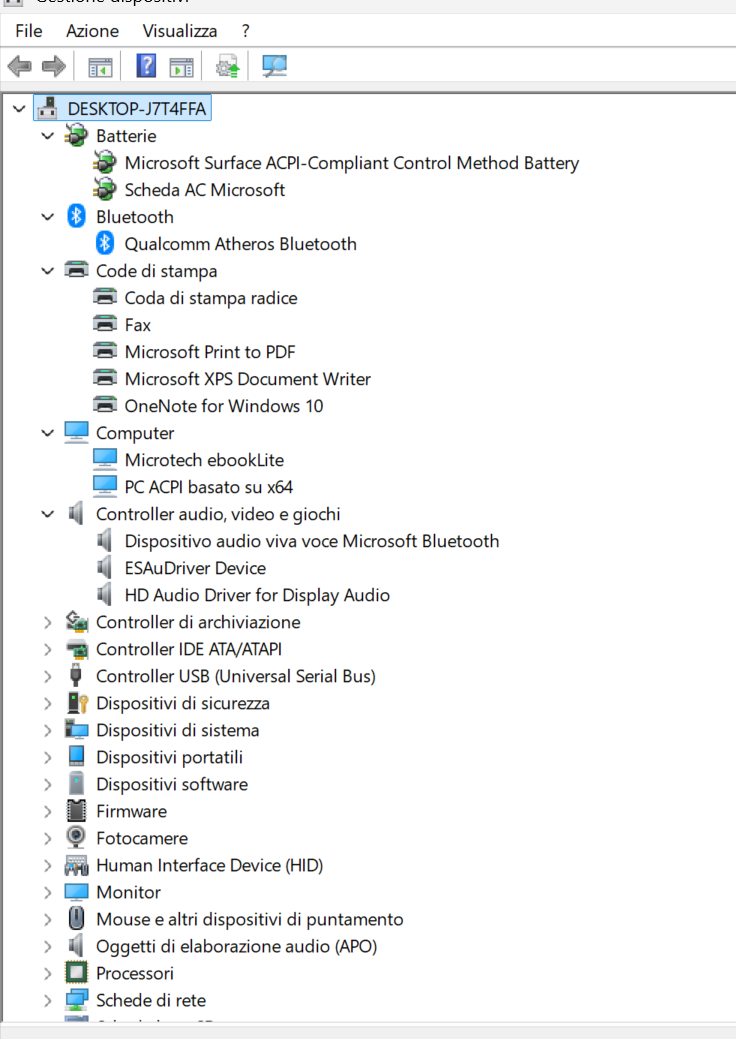Click the Firmware chip icon
Image resolution: width=736 pixels, height=1039 pixels.
pyautogui.click(x=76, y=810)
